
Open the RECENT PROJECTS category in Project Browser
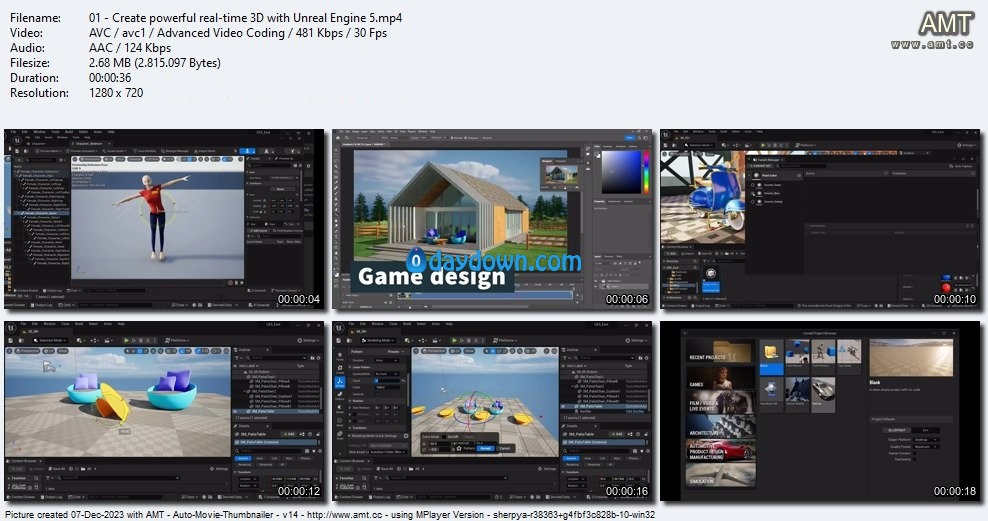[x=721, y=351]
